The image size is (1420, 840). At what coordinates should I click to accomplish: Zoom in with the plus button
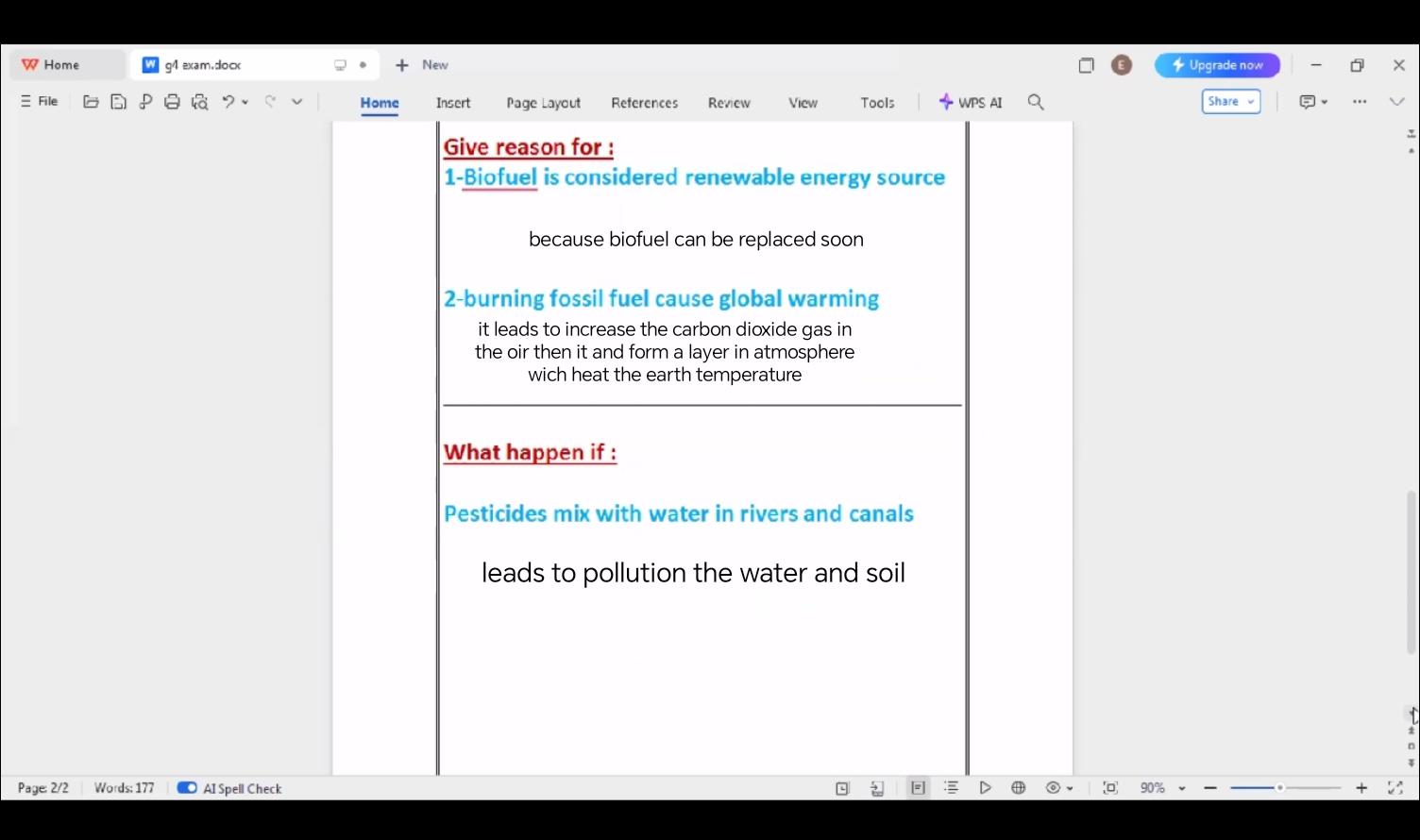[1361, 788]
